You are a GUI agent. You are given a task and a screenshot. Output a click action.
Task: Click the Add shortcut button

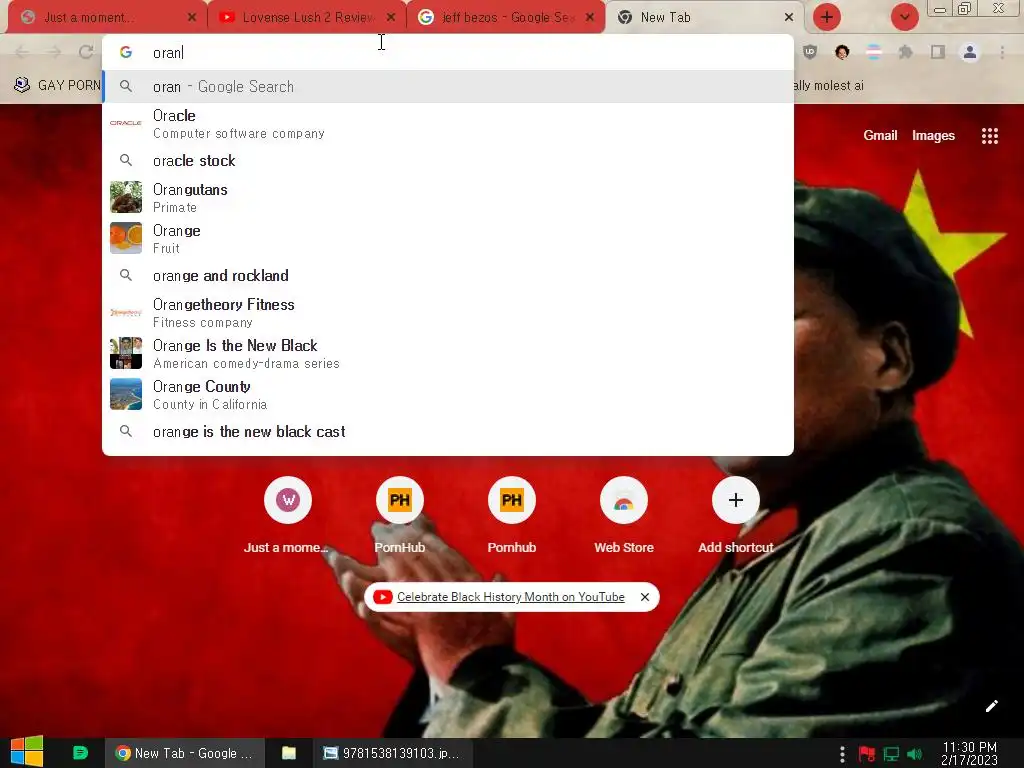(735, 516)
